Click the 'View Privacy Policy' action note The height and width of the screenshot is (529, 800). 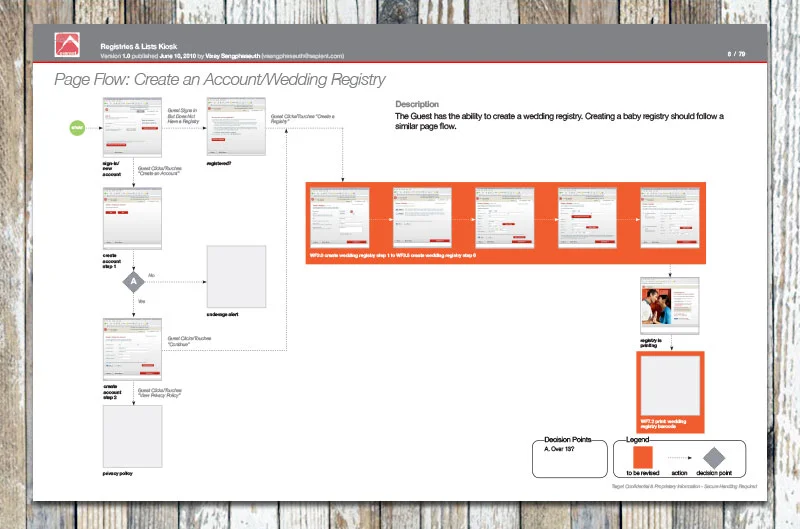160,393
